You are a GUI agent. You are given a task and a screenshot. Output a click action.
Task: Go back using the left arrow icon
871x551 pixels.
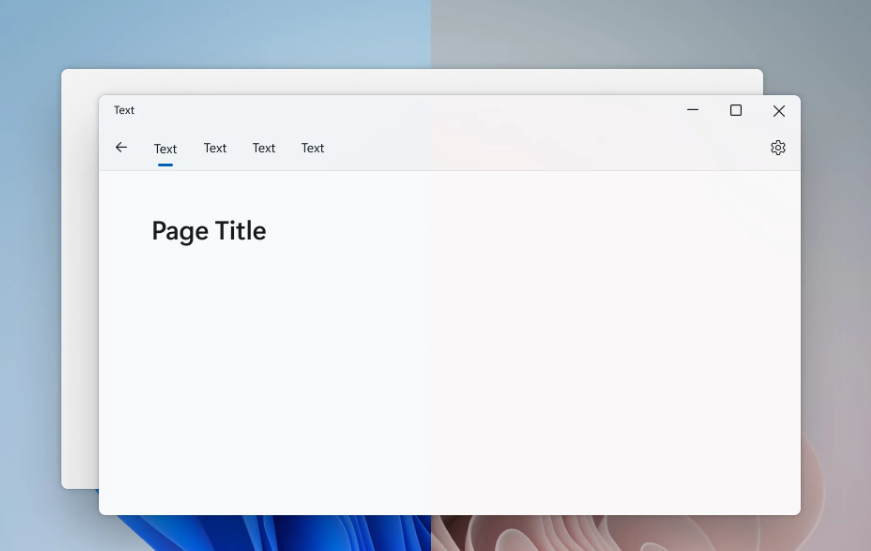tap(121, 147)
